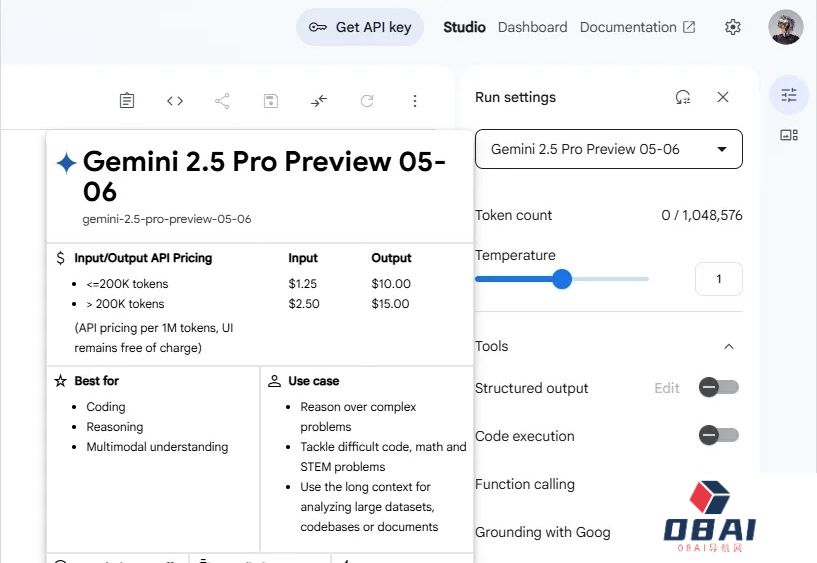Click the $15.00 output price
Image resolution: width=817 pixels, height=563 pixels.
(390, 304)
